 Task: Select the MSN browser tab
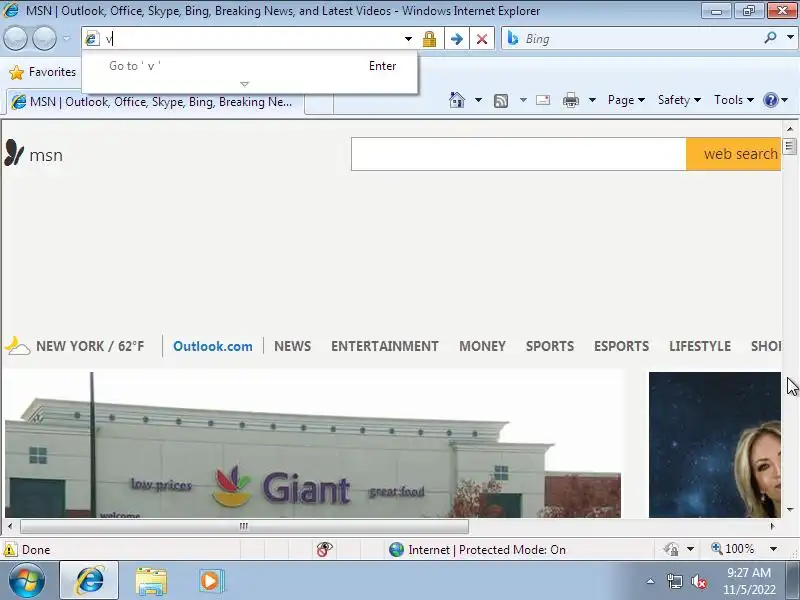(155, 102)
